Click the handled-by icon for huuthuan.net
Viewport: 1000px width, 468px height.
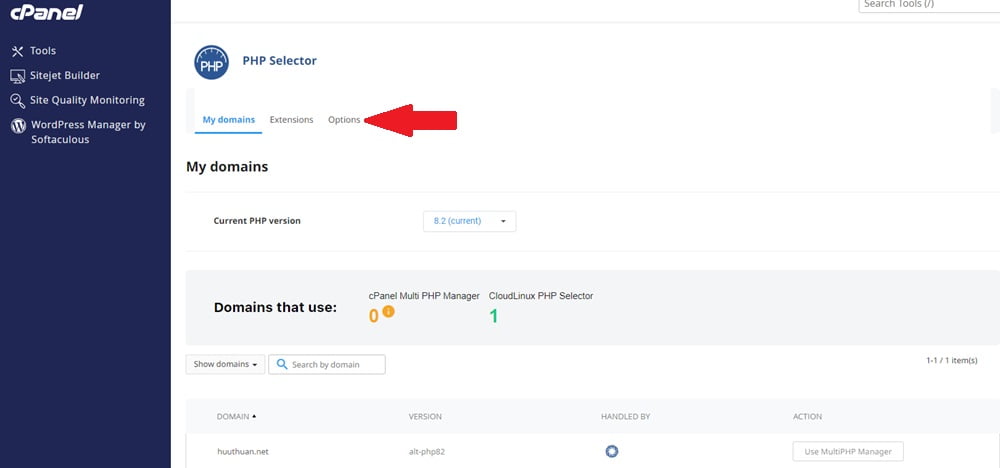click(x=612, y=451)
